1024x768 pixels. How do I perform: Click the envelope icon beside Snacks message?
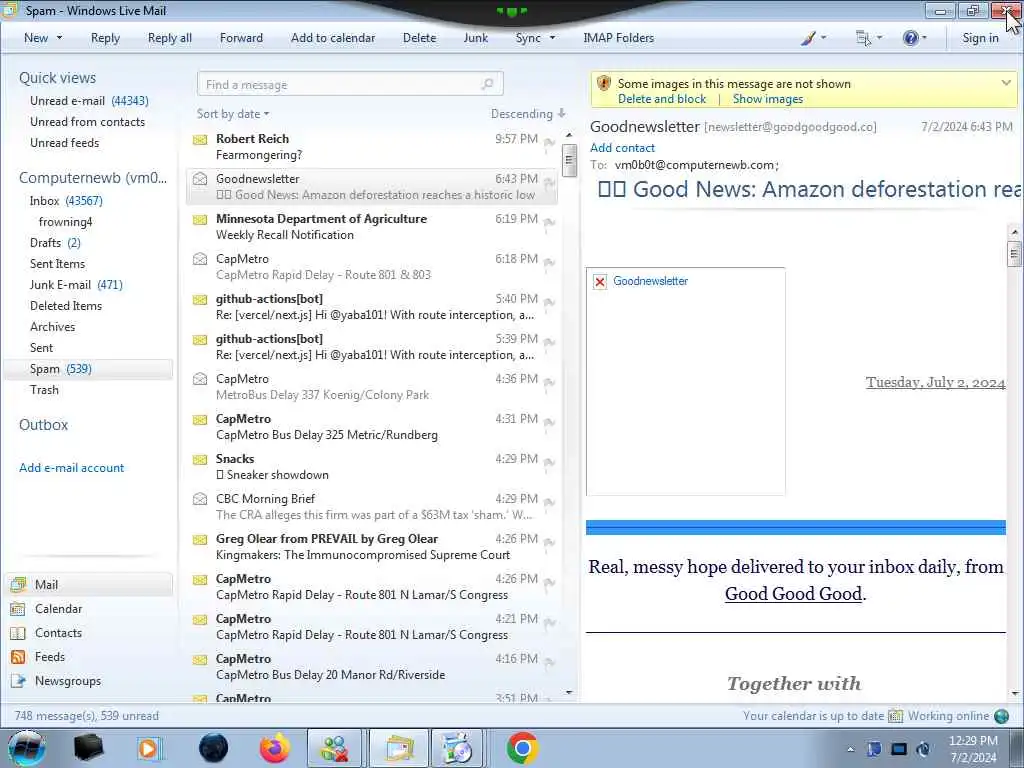coord(200,460)
